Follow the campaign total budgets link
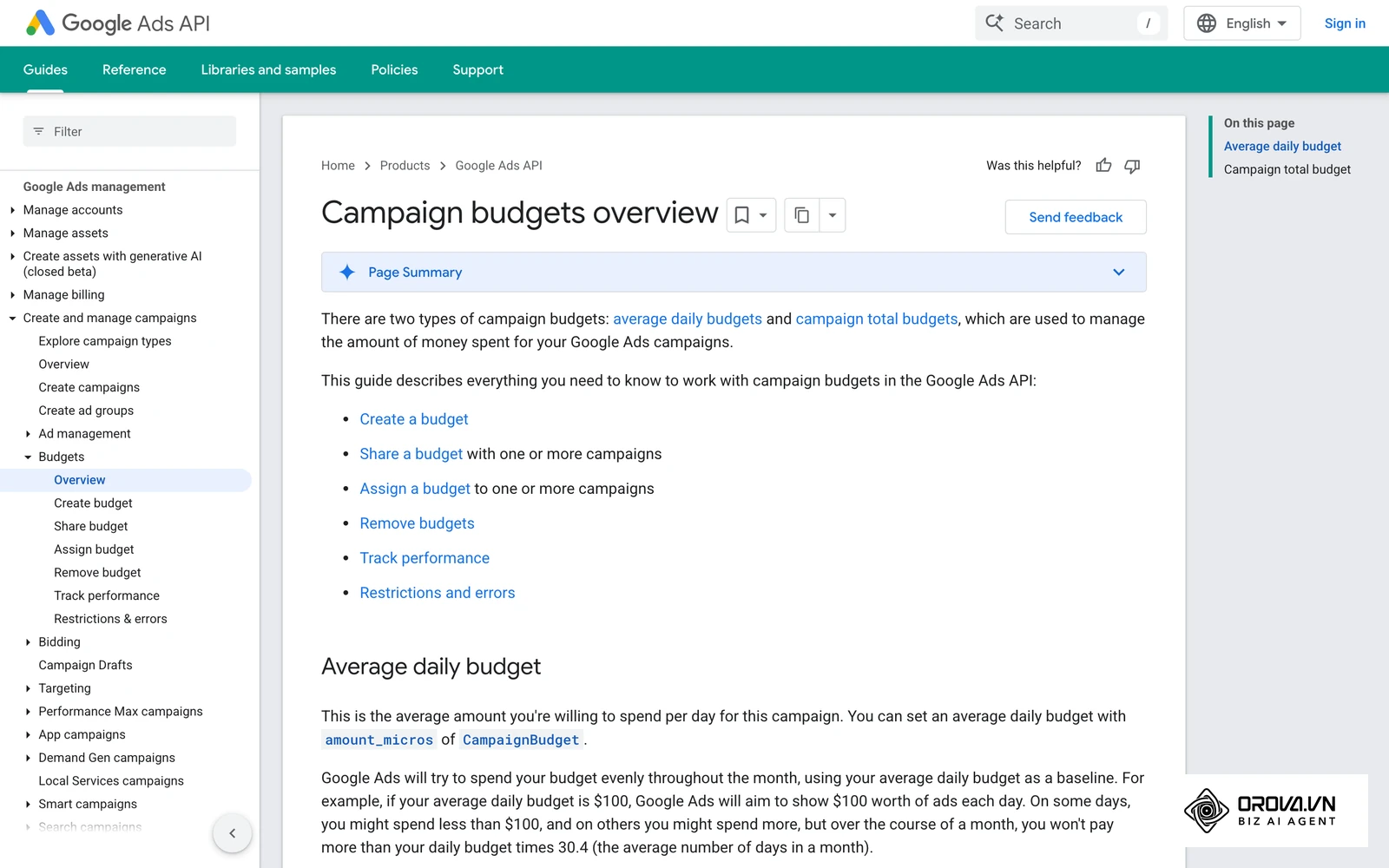This screenshot has height=868, width=1389. pyautogui.click(x=877, y=319)
